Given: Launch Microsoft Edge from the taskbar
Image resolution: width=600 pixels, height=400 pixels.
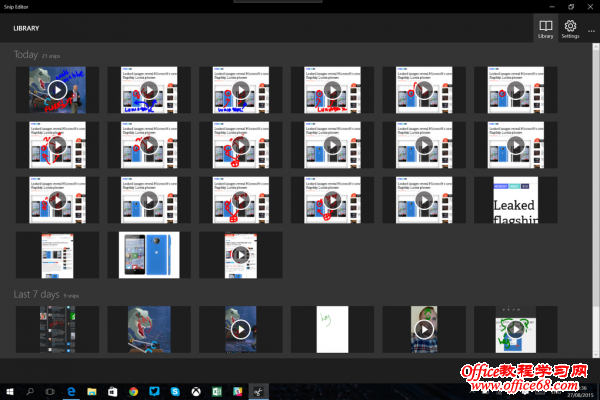Looking at the screenshot, I should pyautogui.click(x=71, y=391).
